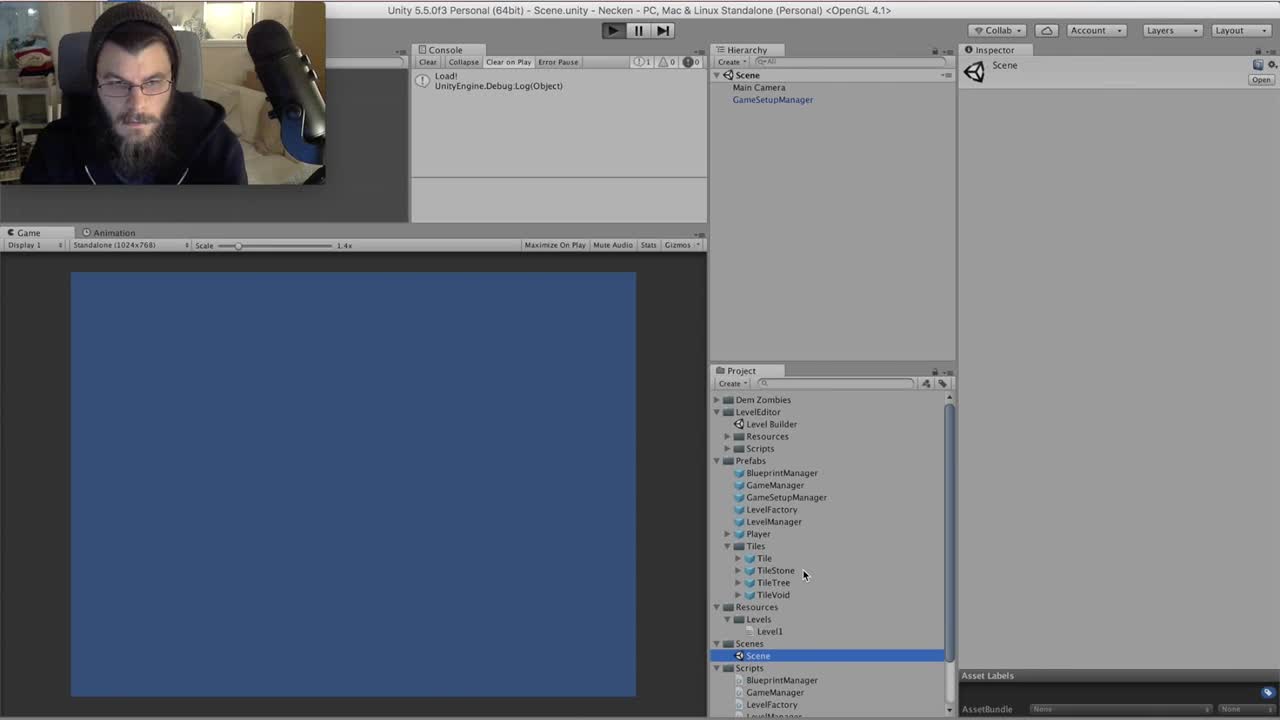
Task: Toggle Maximize On Play in the Game view
Action: [x=554, y=244]
